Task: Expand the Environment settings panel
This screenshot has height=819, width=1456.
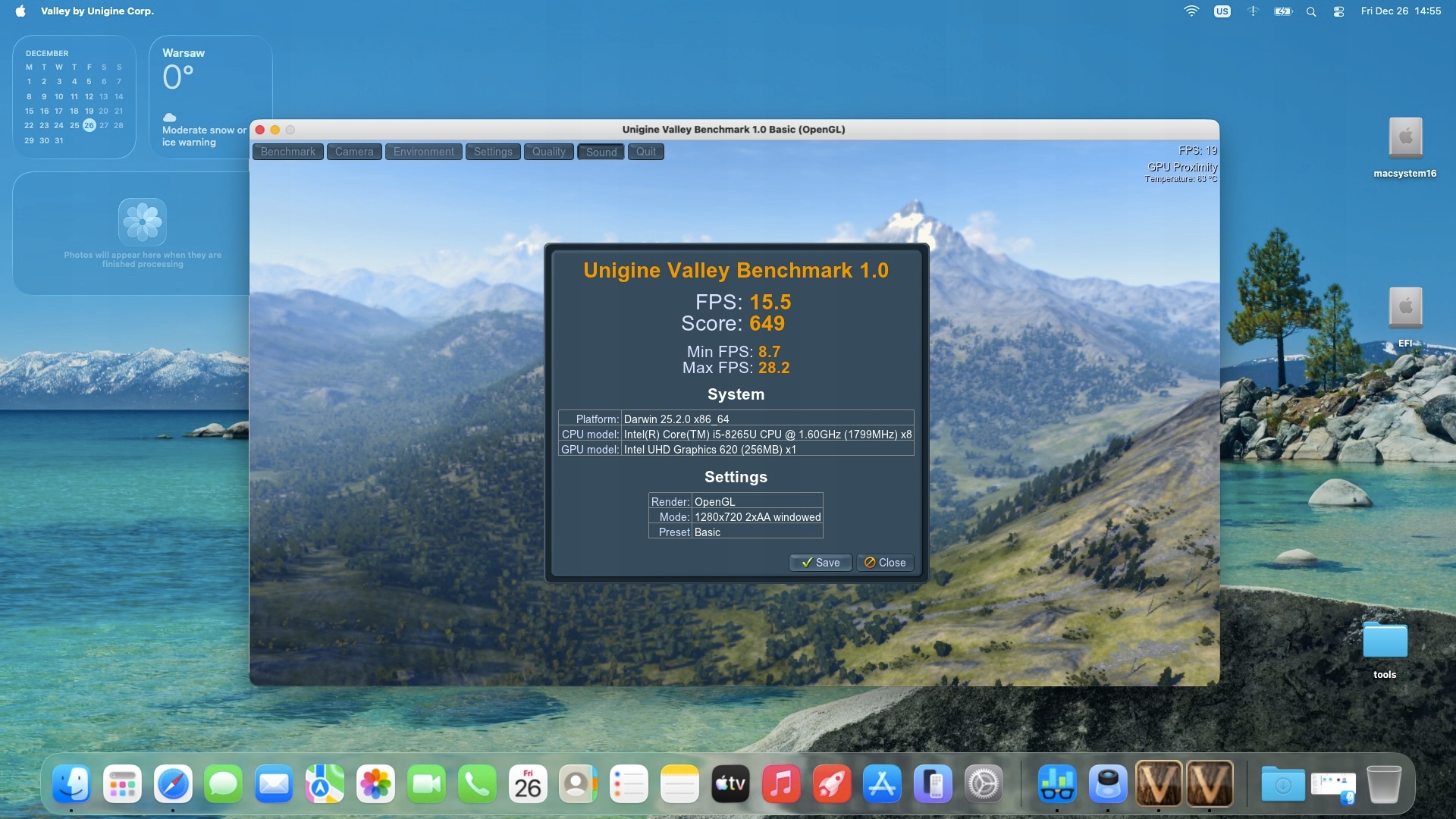Action: 423,152
